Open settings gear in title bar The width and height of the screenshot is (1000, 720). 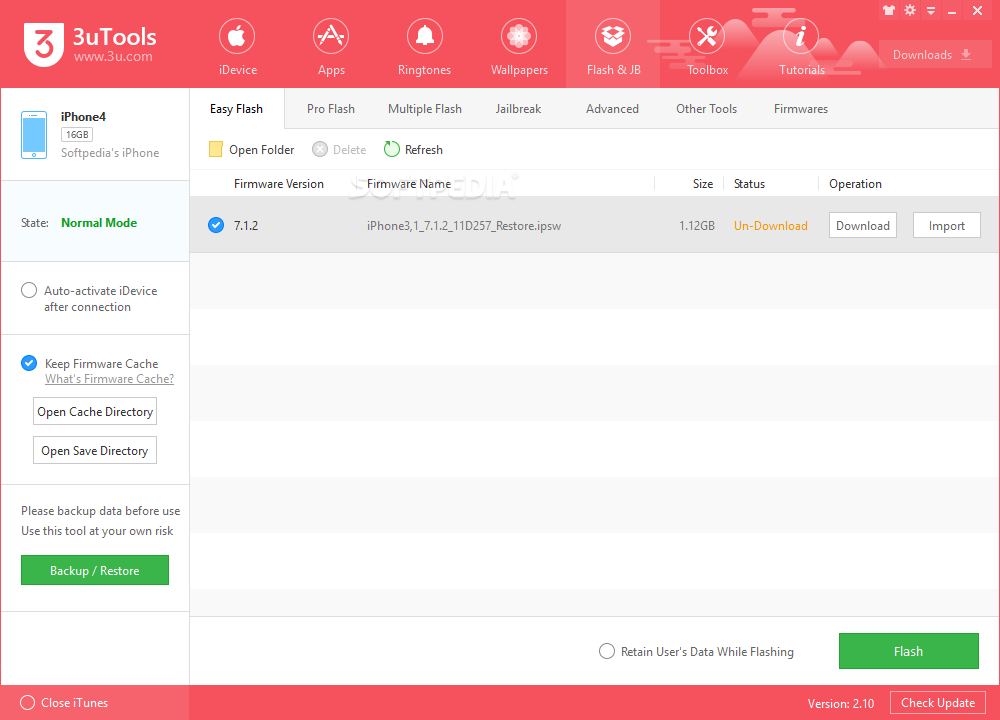pyautogui.click(x=910, y=10)
